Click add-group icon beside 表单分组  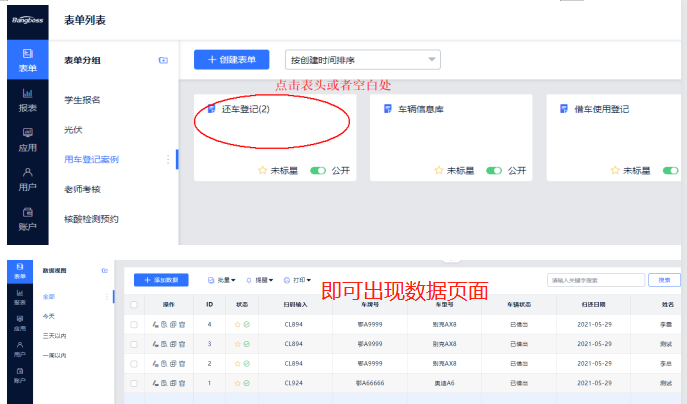(163, 61)
